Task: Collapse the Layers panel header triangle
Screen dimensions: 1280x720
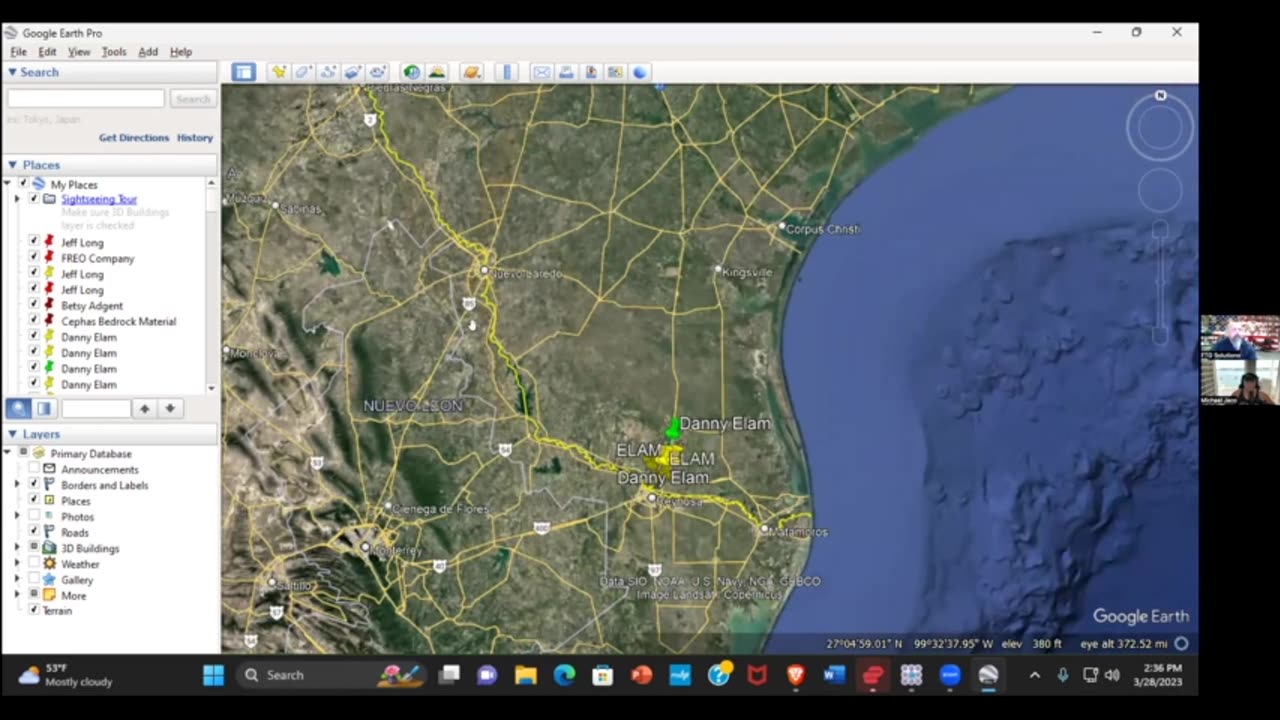Action: pyautogui.click(x=12, y=434)
